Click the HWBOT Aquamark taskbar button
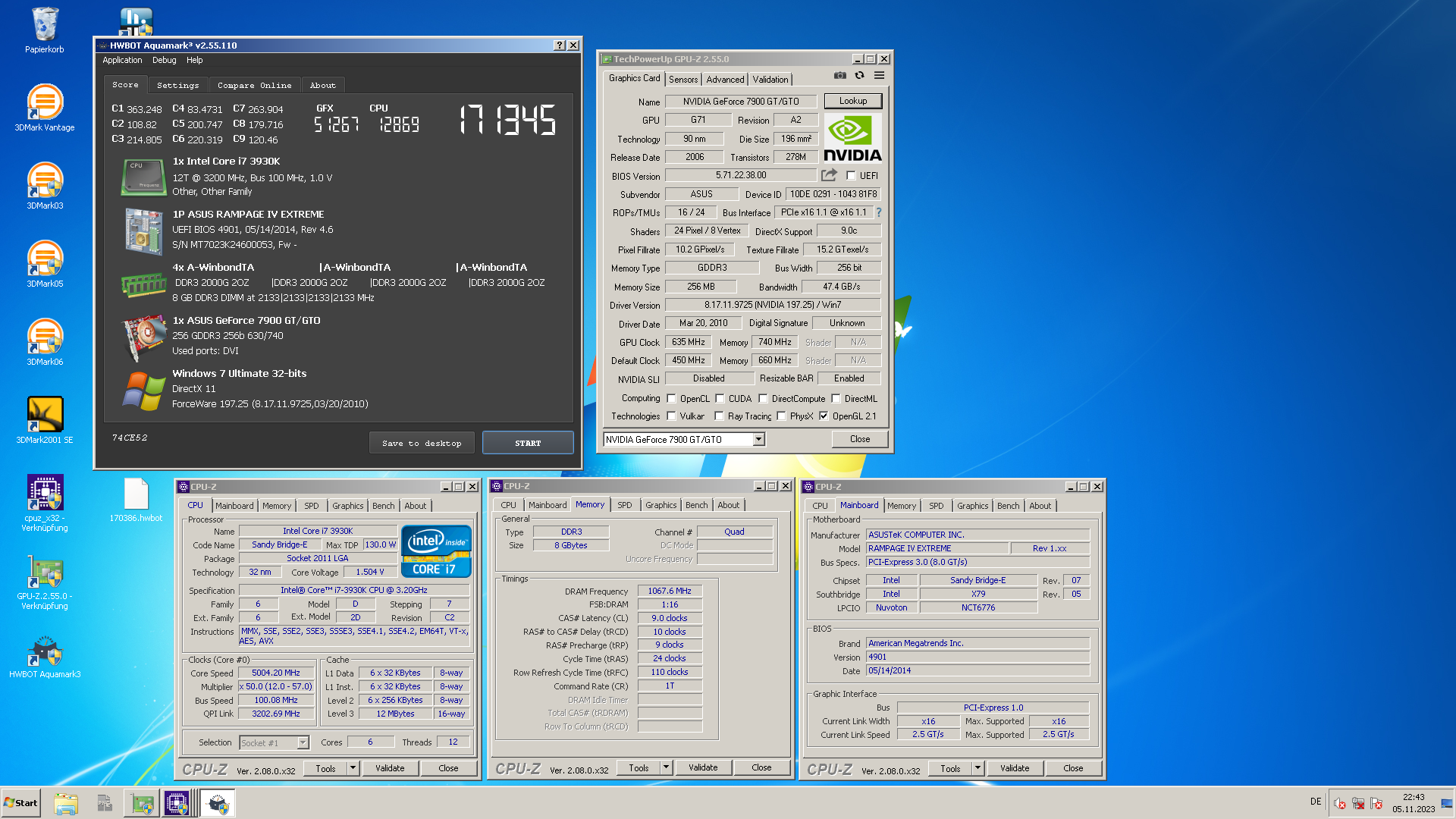This screenshot has height=819, width=1456. [x=218, y=803]
